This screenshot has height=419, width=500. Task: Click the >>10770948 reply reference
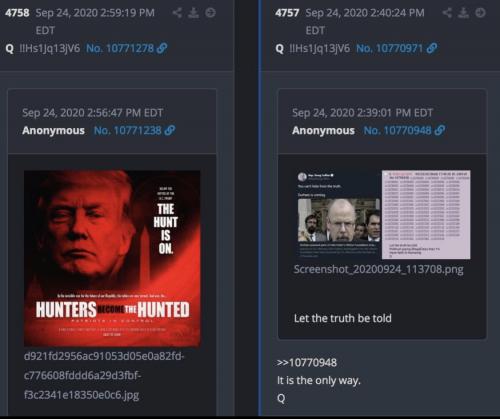coord(307,362)
